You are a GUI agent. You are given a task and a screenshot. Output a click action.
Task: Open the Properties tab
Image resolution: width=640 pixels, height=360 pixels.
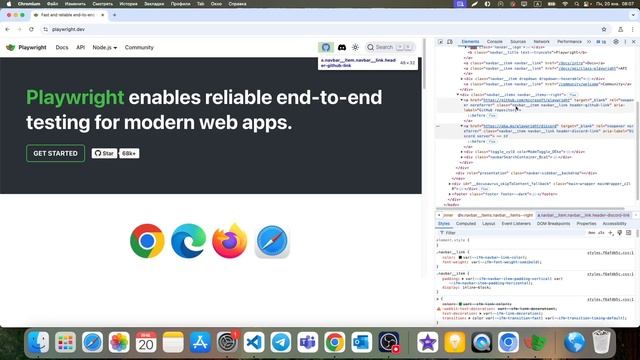(x=586, y=224)
